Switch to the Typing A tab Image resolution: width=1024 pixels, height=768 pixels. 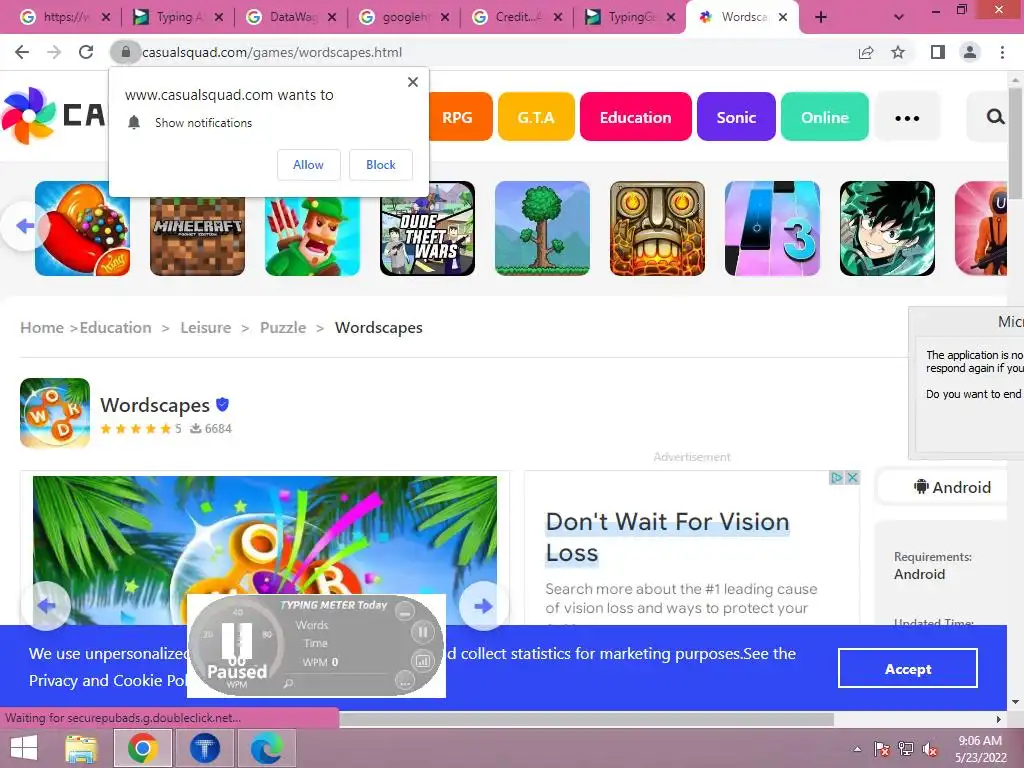tap(178, 17)
